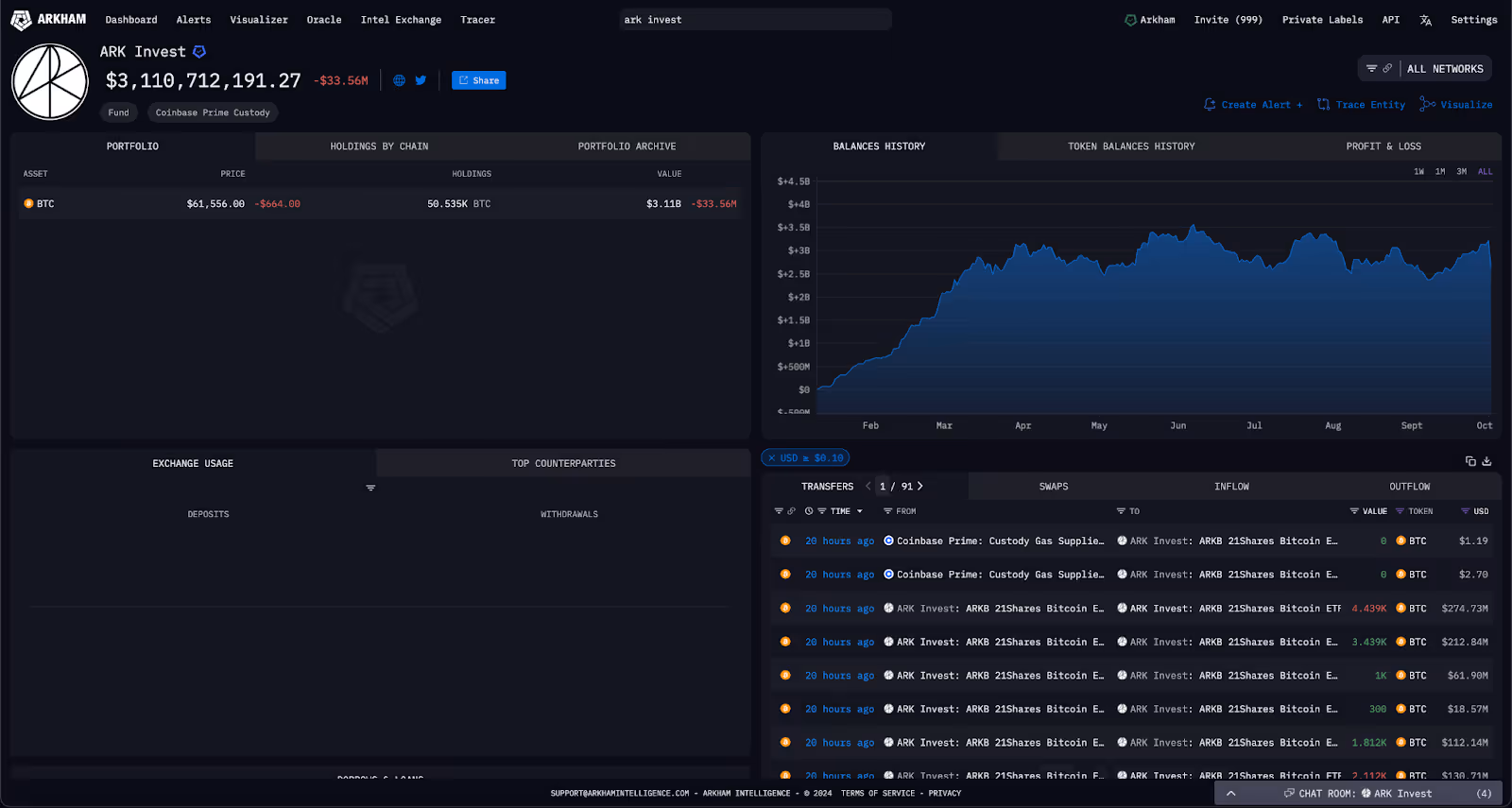Open ARK Invest's Twitter profile icon
Viewport: 1512px width, 808px height.
421,80
